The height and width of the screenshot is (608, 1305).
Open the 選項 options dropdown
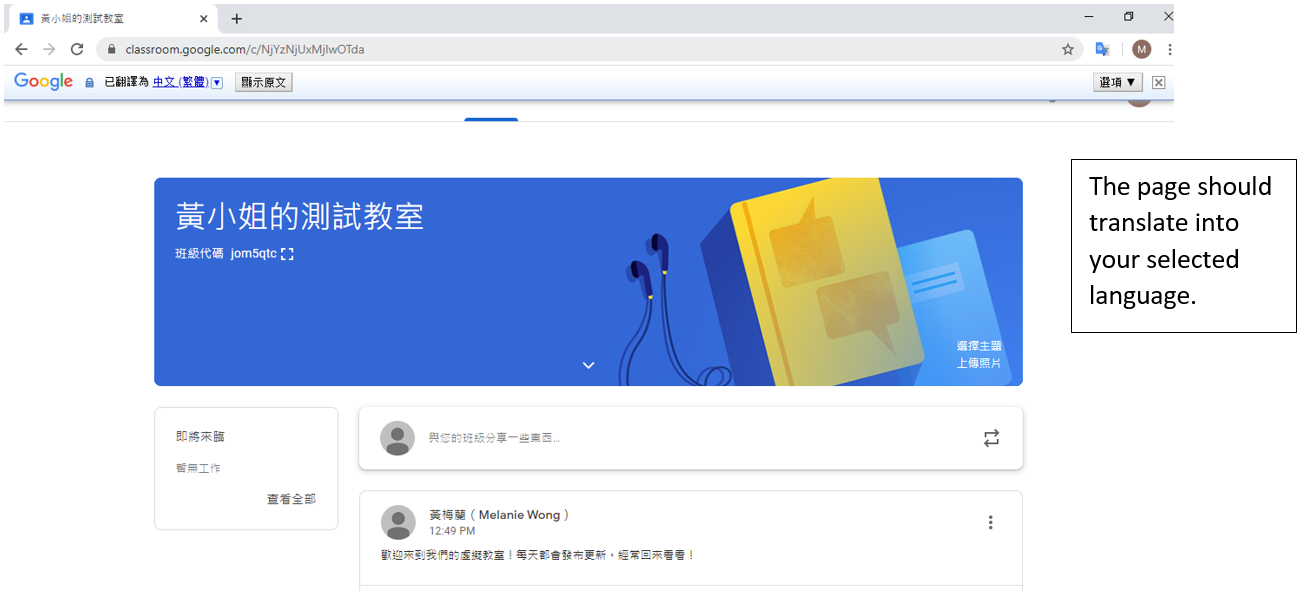tap(1117, 83)
